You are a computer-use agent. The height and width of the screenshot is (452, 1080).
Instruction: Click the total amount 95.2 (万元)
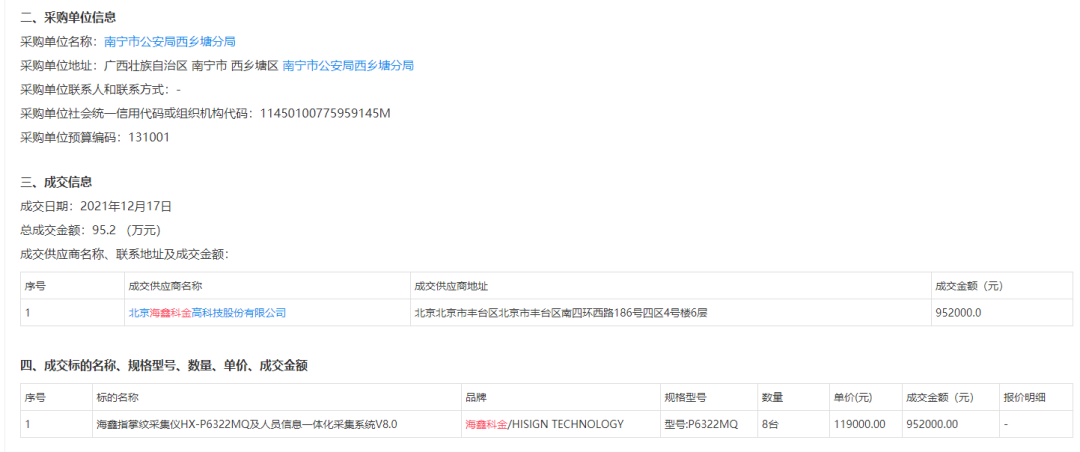(126, 229)
